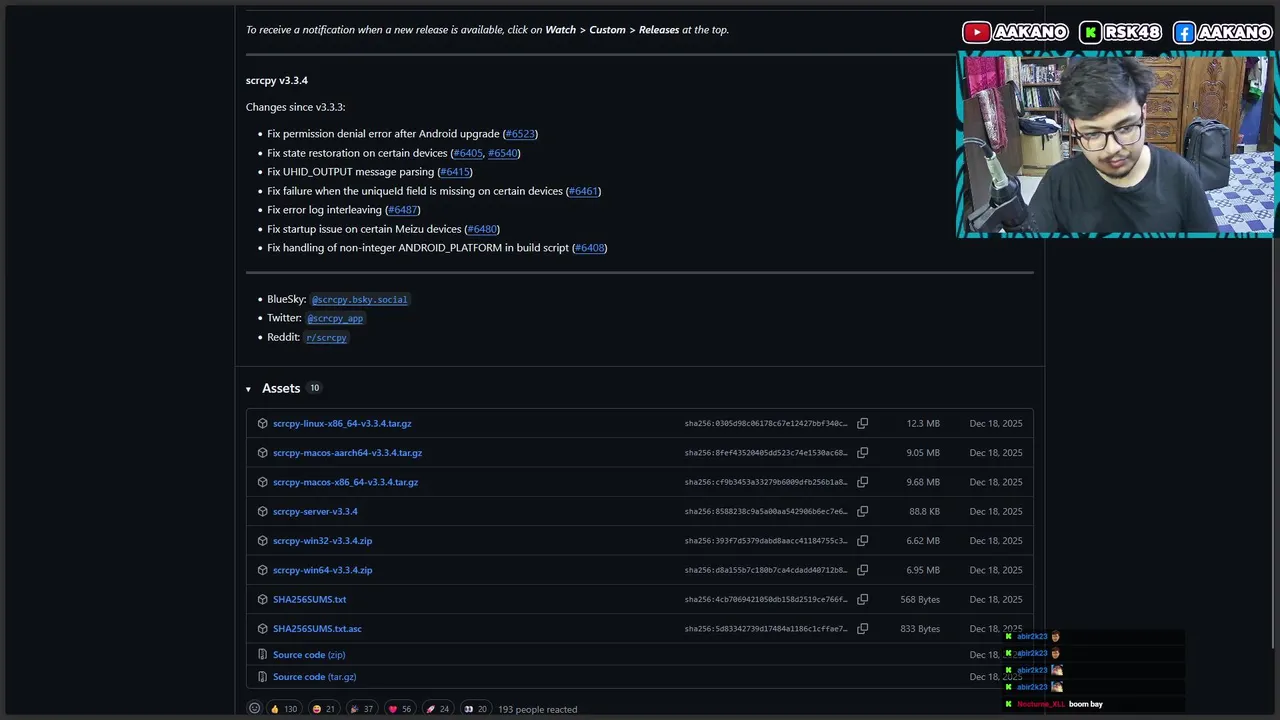The width and height of the screenshot is (1280, 720).
Task: Collapse the Assets section triangle
Action: (248, 389)
